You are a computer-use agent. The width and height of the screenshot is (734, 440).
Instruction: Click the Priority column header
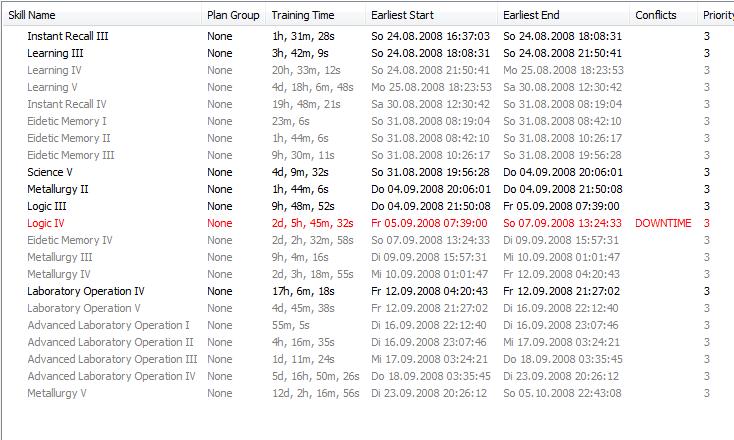click(718, 15)
